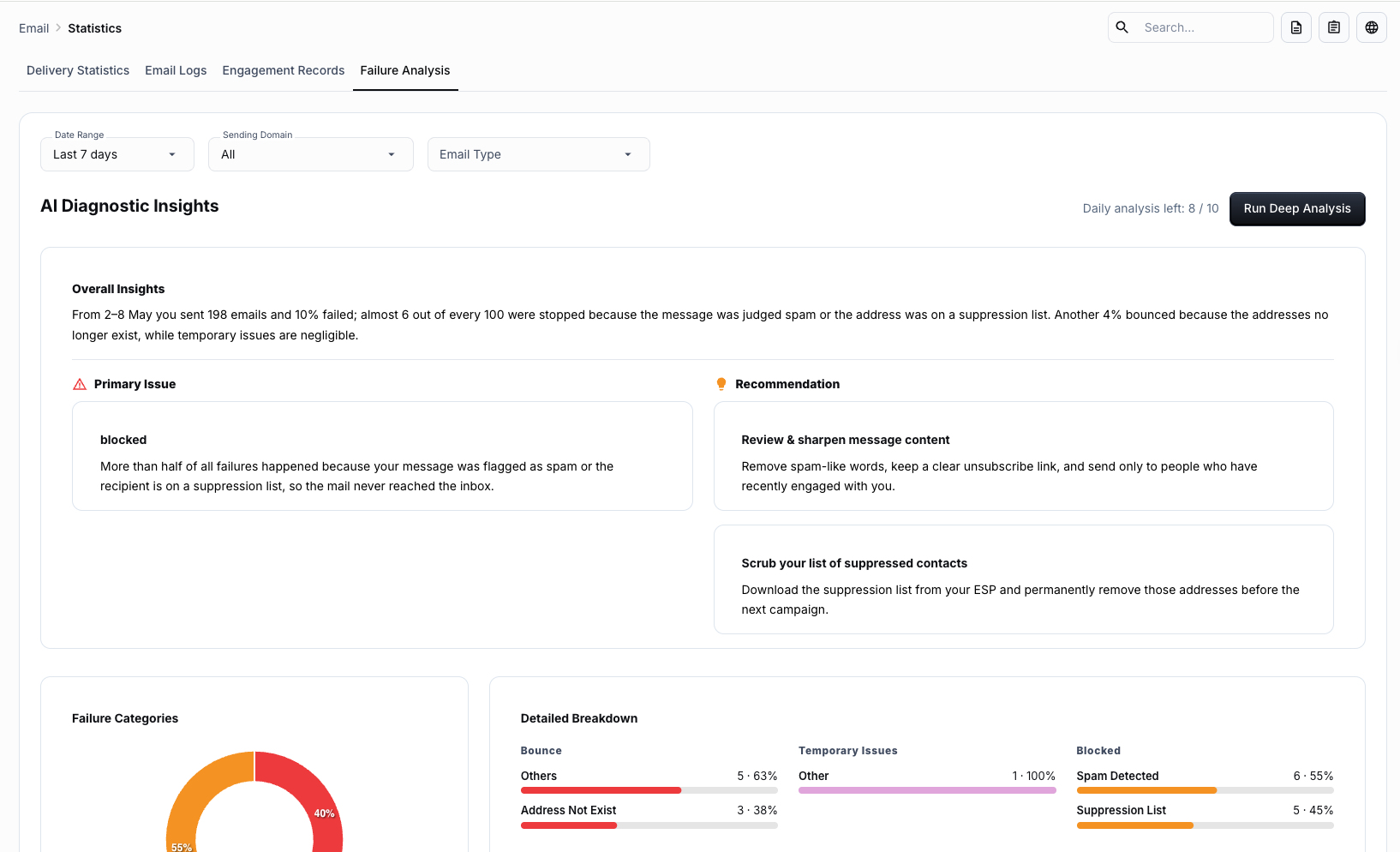Open the document icon button
The image size is (1400, 852).
pyautogui.click(x=1296, y=27)
